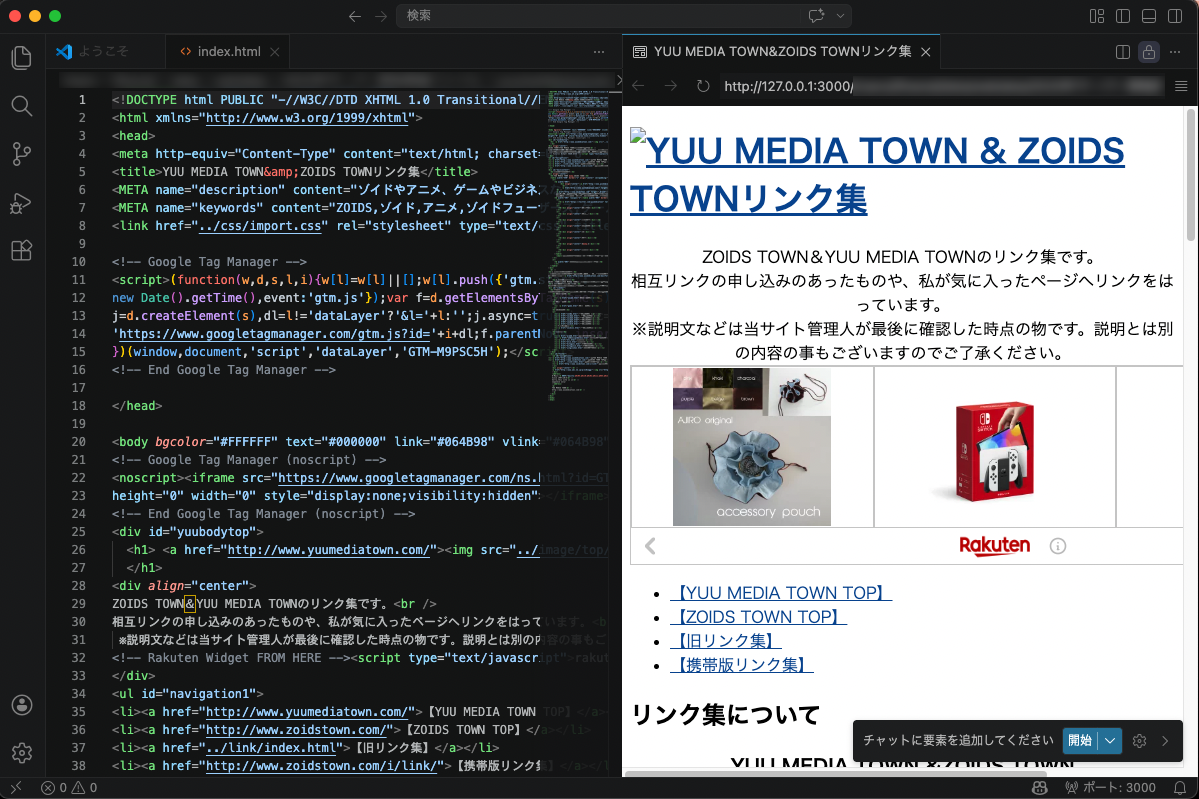Expand the dropdown beside 開始
The height and width of the screenshot is (799, 1199).
[1110, 740]
